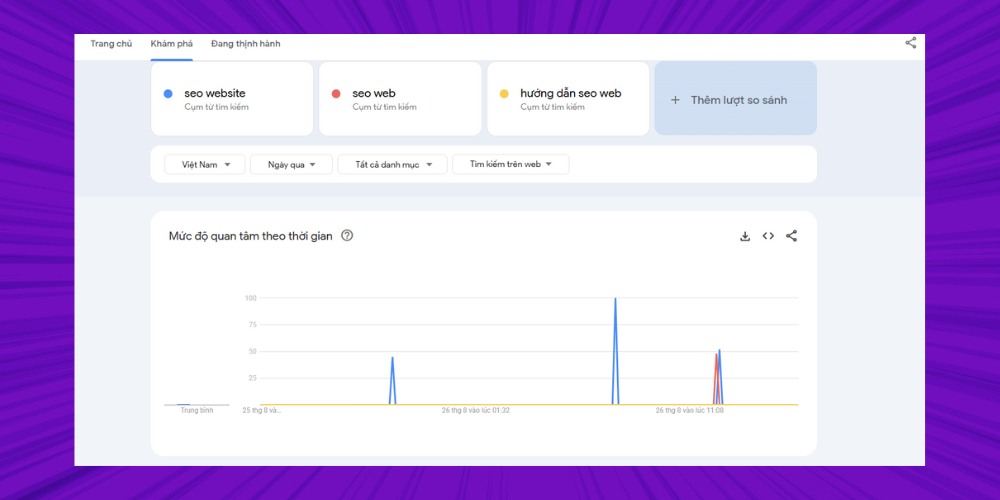Click the red spike on the chart
This screenshot has width=1000, height=500.
click(x=716, y=379)
